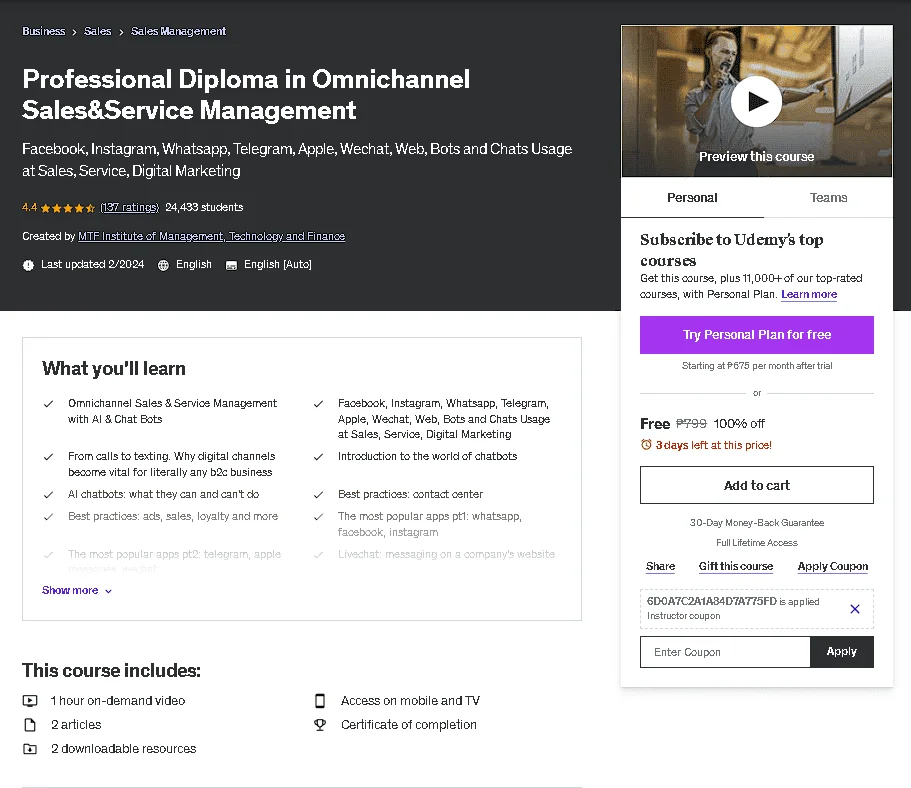Click the crossed-out ₱799 price
The width and height of the screenshot is (911, 788).
pyautogui.click(x=691, y=424)
